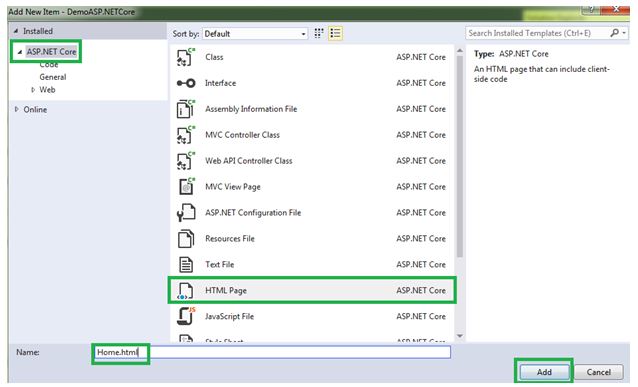Screen dimensions: 638x387
Task: Choose 'Text File' template name
Action: point(219,265)
